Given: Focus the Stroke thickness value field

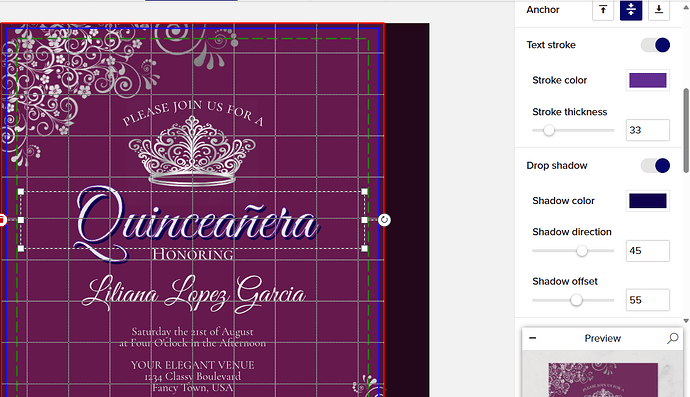Looking at the screenshot, I should [x=648, y=130].
